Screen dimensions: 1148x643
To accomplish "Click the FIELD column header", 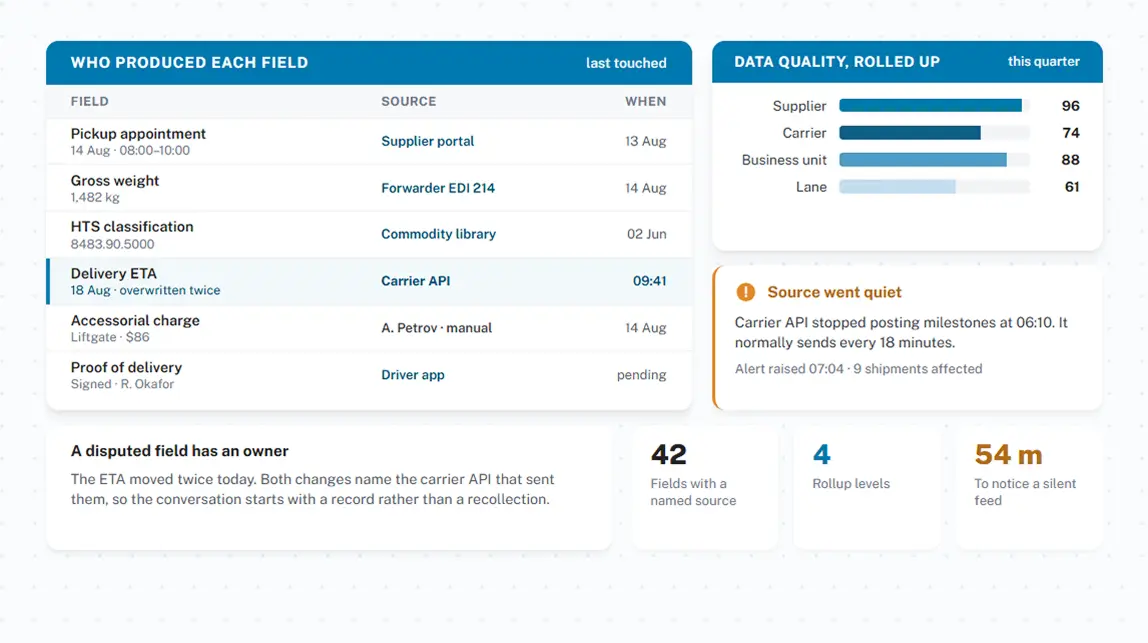I will (x=89, y=102).
